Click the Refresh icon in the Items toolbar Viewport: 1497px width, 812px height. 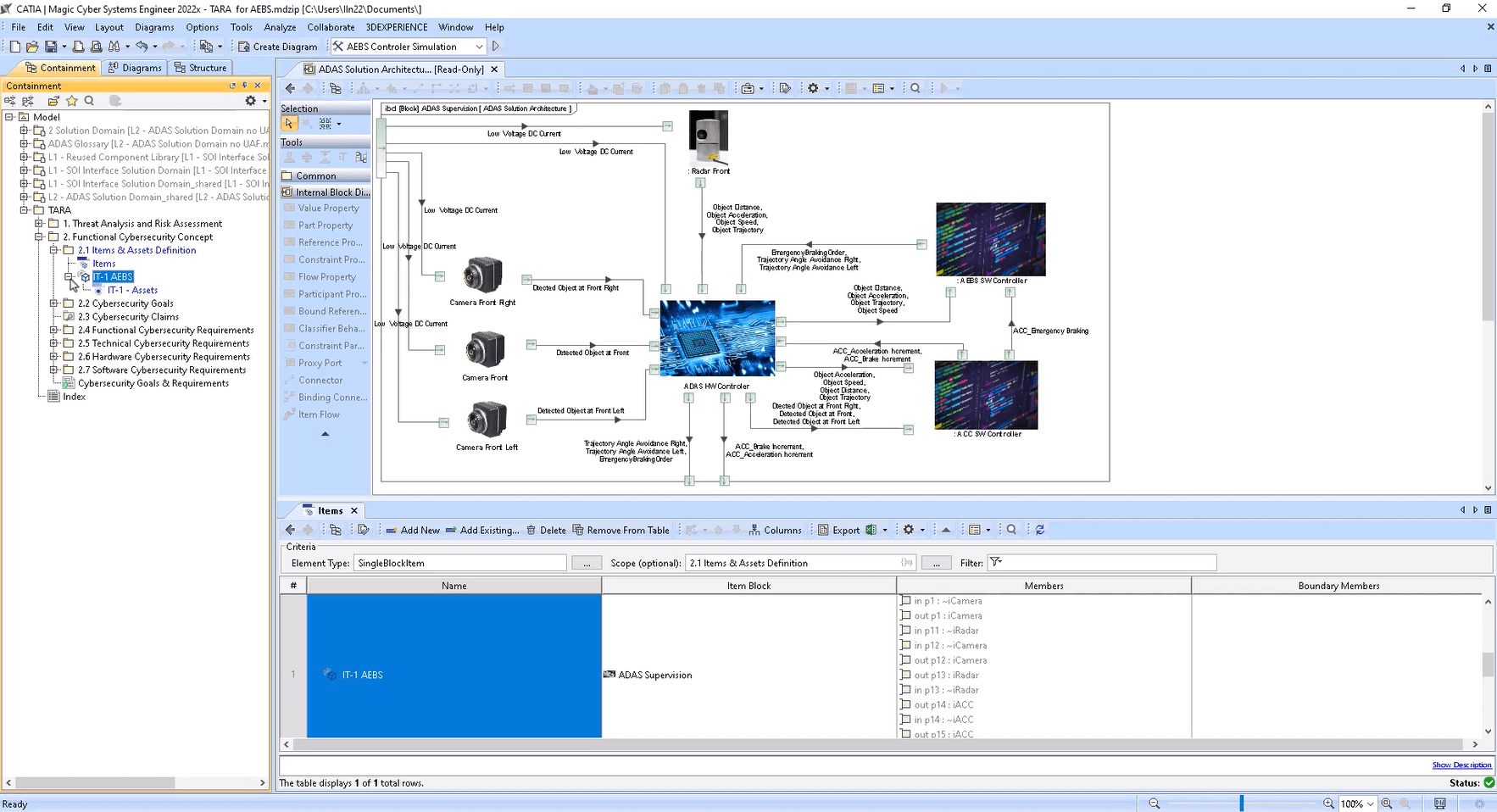[x=1040, y=530]
